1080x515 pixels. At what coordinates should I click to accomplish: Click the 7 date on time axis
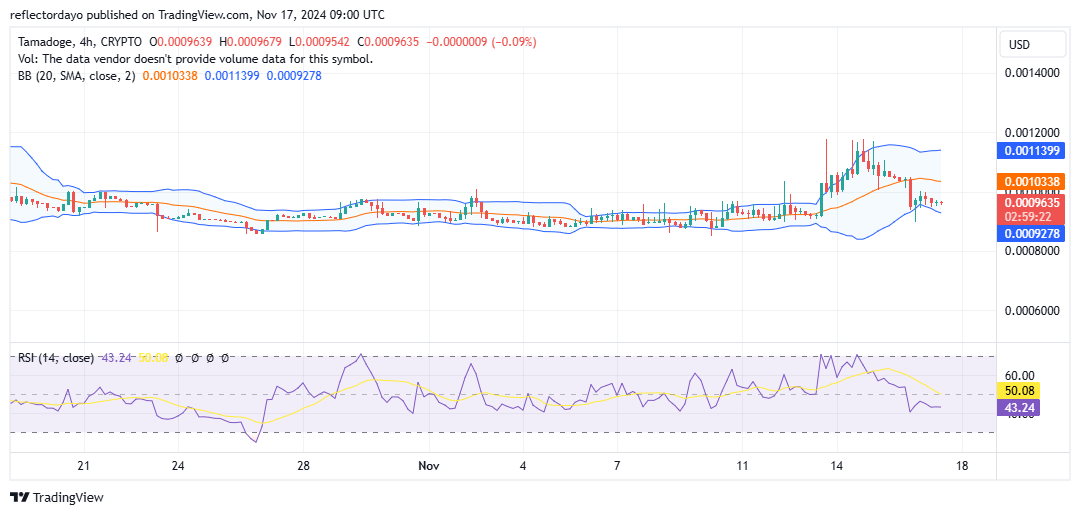click(617, 466)
